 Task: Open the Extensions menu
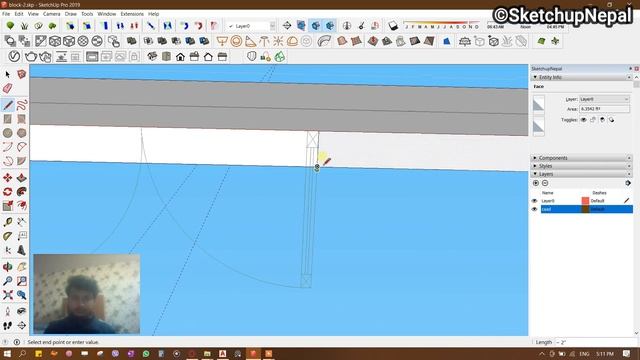132,13
